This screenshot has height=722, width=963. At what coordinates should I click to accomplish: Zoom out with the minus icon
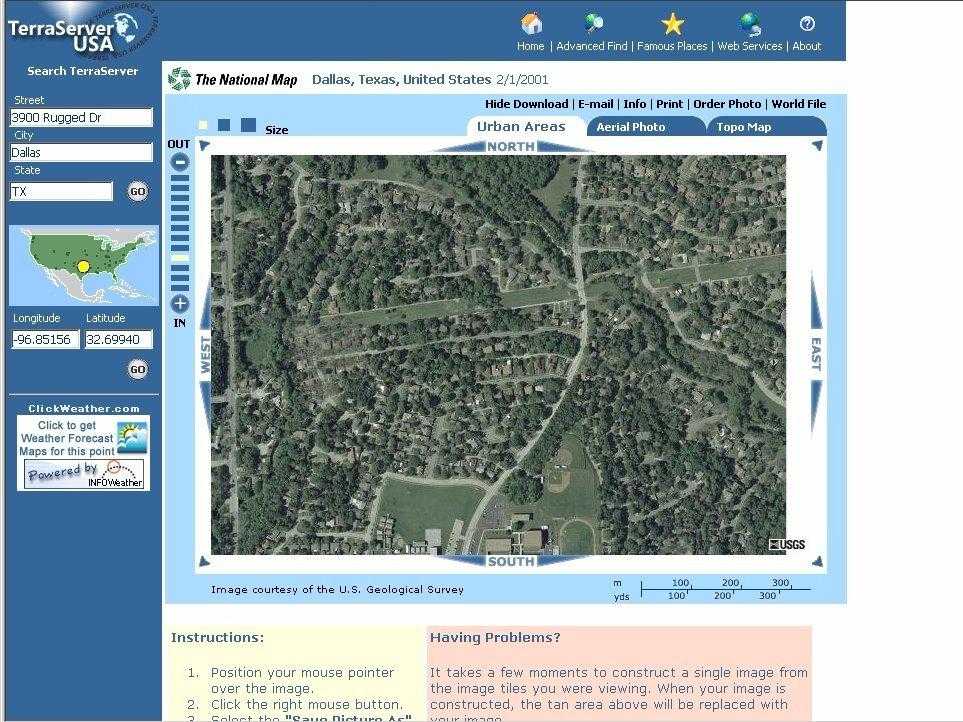click(x=180, y=162)
